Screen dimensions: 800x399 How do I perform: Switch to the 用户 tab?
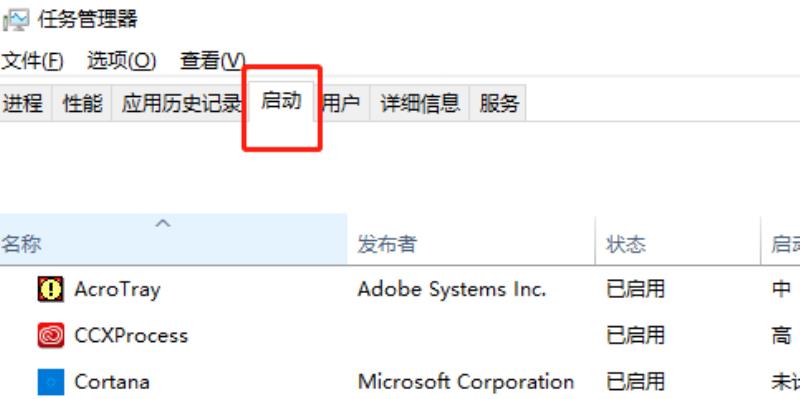pos(341,103)
